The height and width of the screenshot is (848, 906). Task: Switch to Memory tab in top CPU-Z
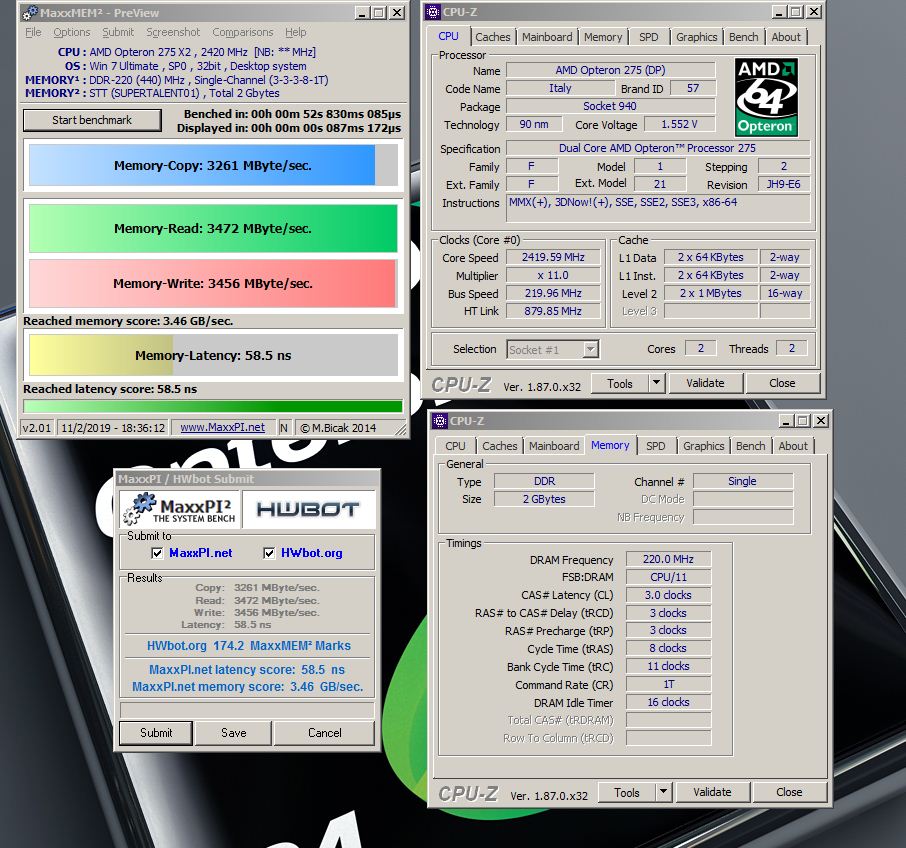603,37
